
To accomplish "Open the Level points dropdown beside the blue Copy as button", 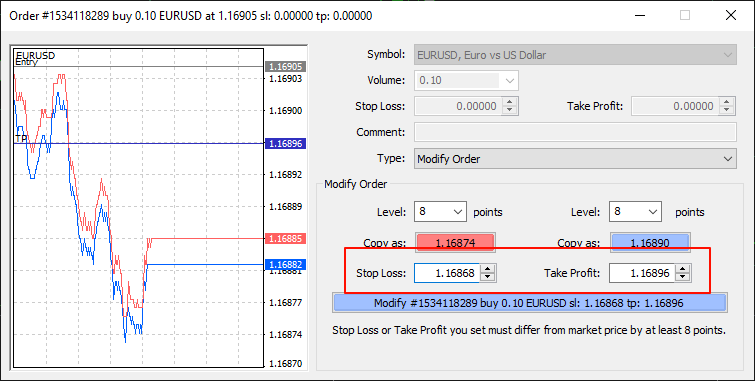I will tap(634, 211).
